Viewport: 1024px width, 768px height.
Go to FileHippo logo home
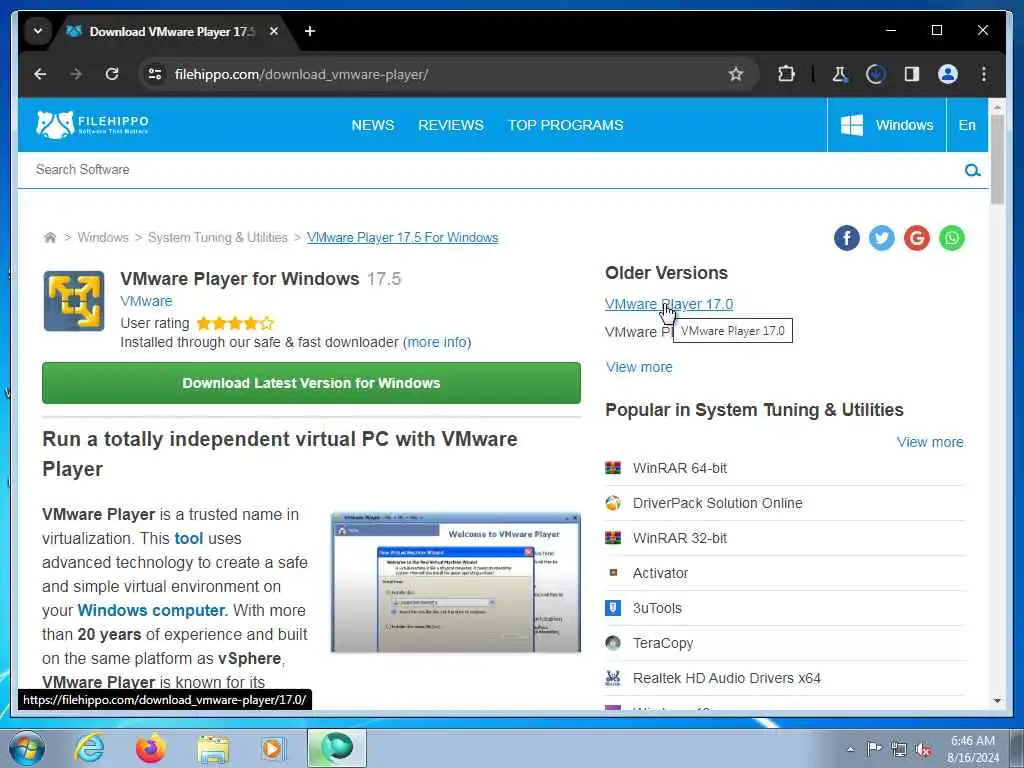92,124
